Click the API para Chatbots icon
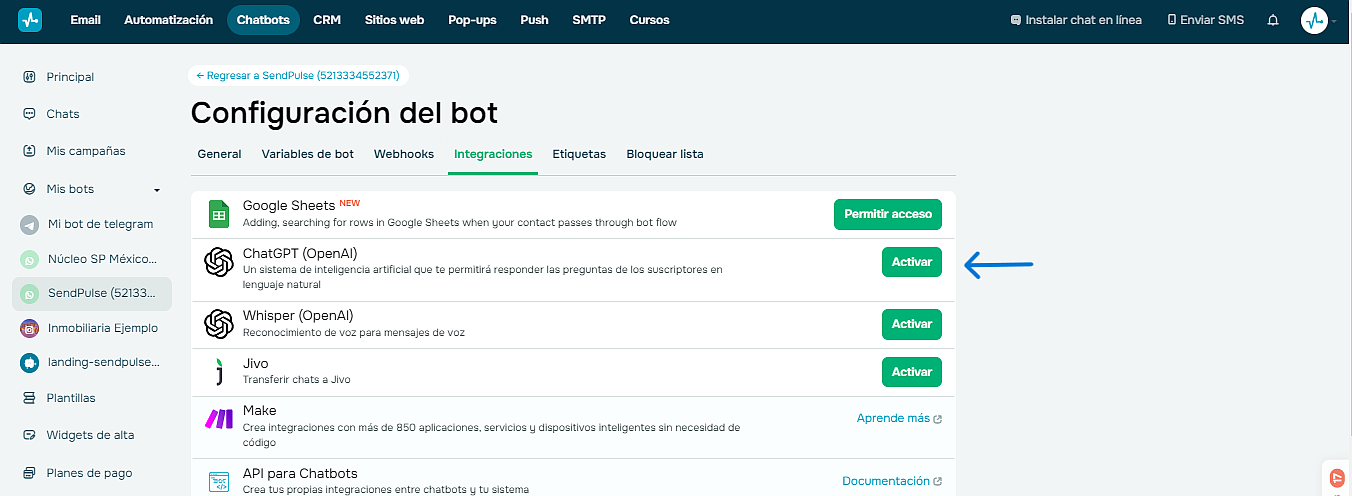 point(219,482)
